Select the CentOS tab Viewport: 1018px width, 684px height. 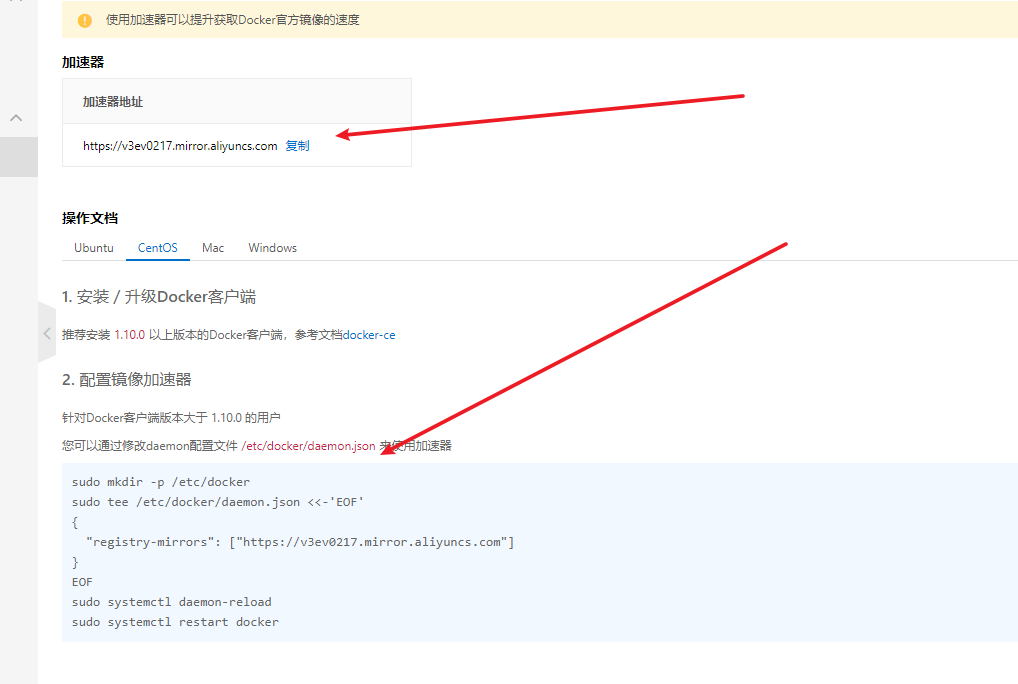pyautogui.click(x=157, y=247)
